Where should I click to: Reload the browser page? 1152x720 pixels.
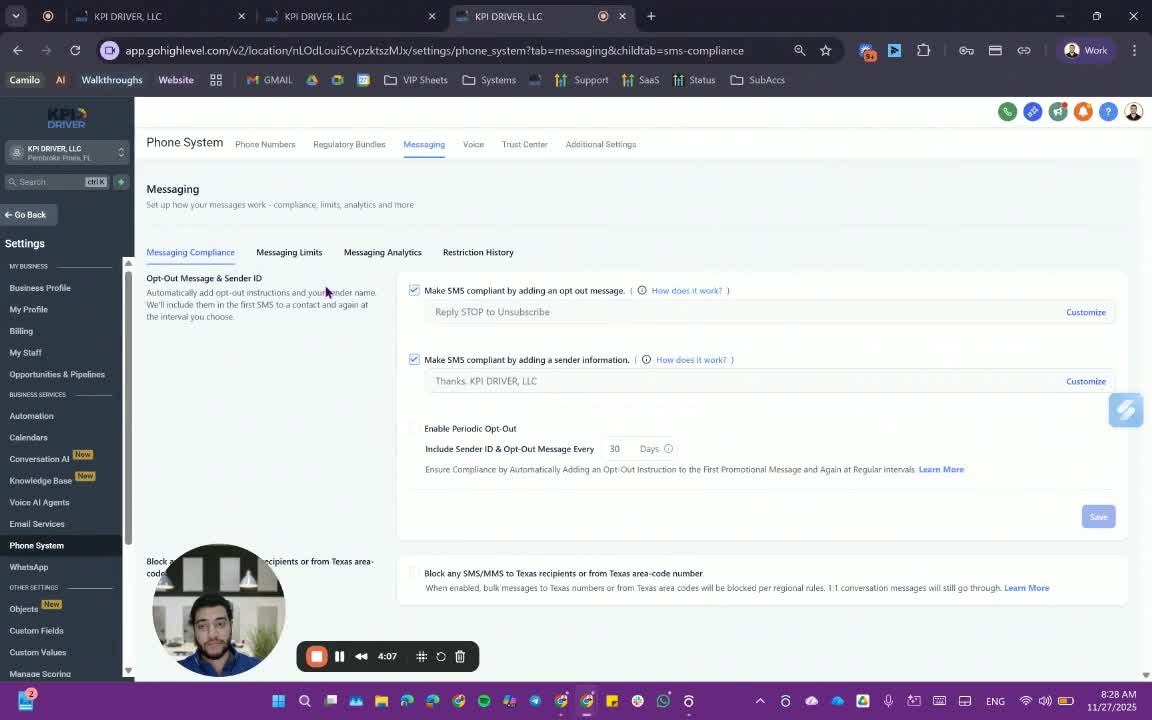(75, 50)
